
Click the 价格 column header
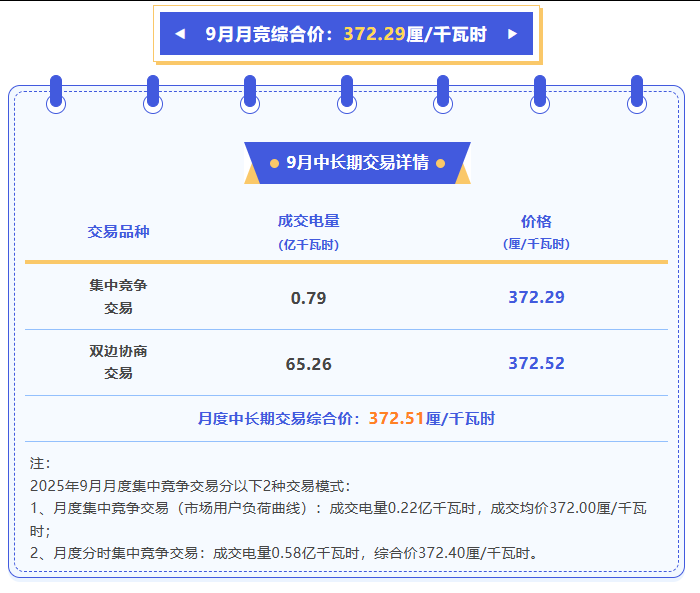[x=536, y=222]
